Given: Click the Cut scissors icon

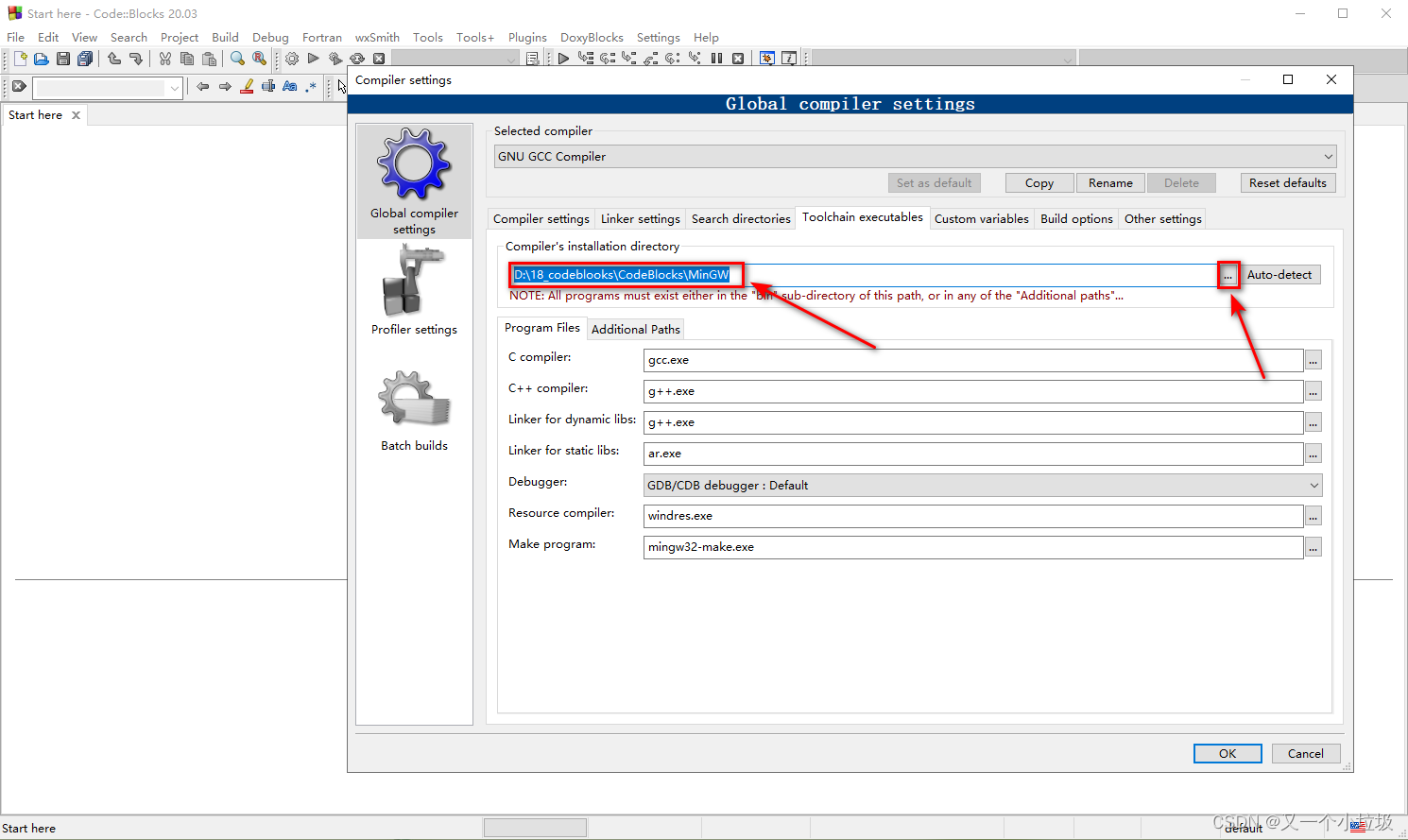Looking at the screenshot, I should [165, 59].
